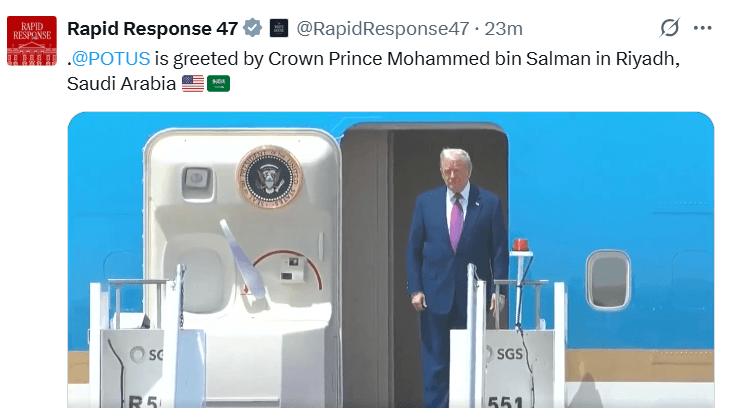This screenshot has height=408, width=732.
Task: Click the Rapid Response 47 display name
Action: 153,29
